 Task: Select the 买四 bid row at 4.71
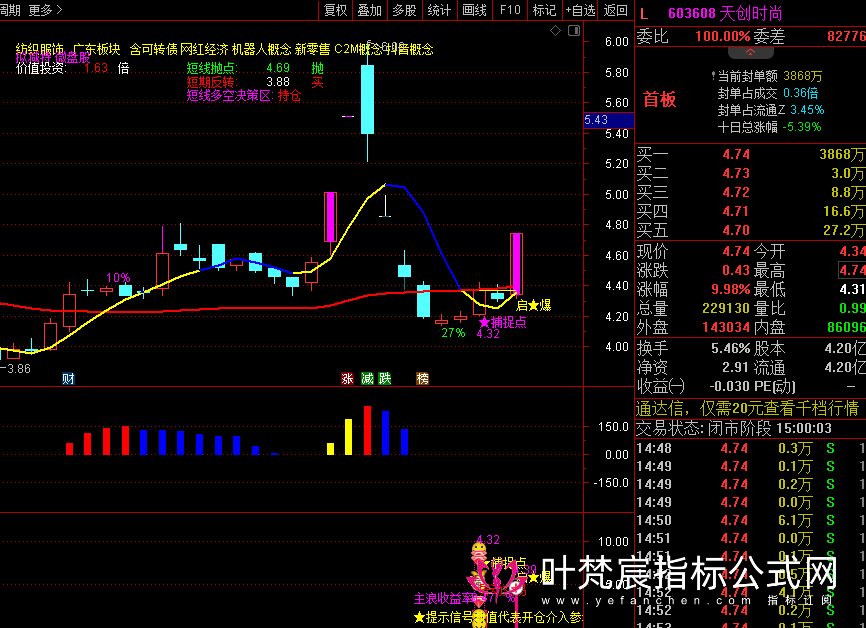click(x=751, y=211)
